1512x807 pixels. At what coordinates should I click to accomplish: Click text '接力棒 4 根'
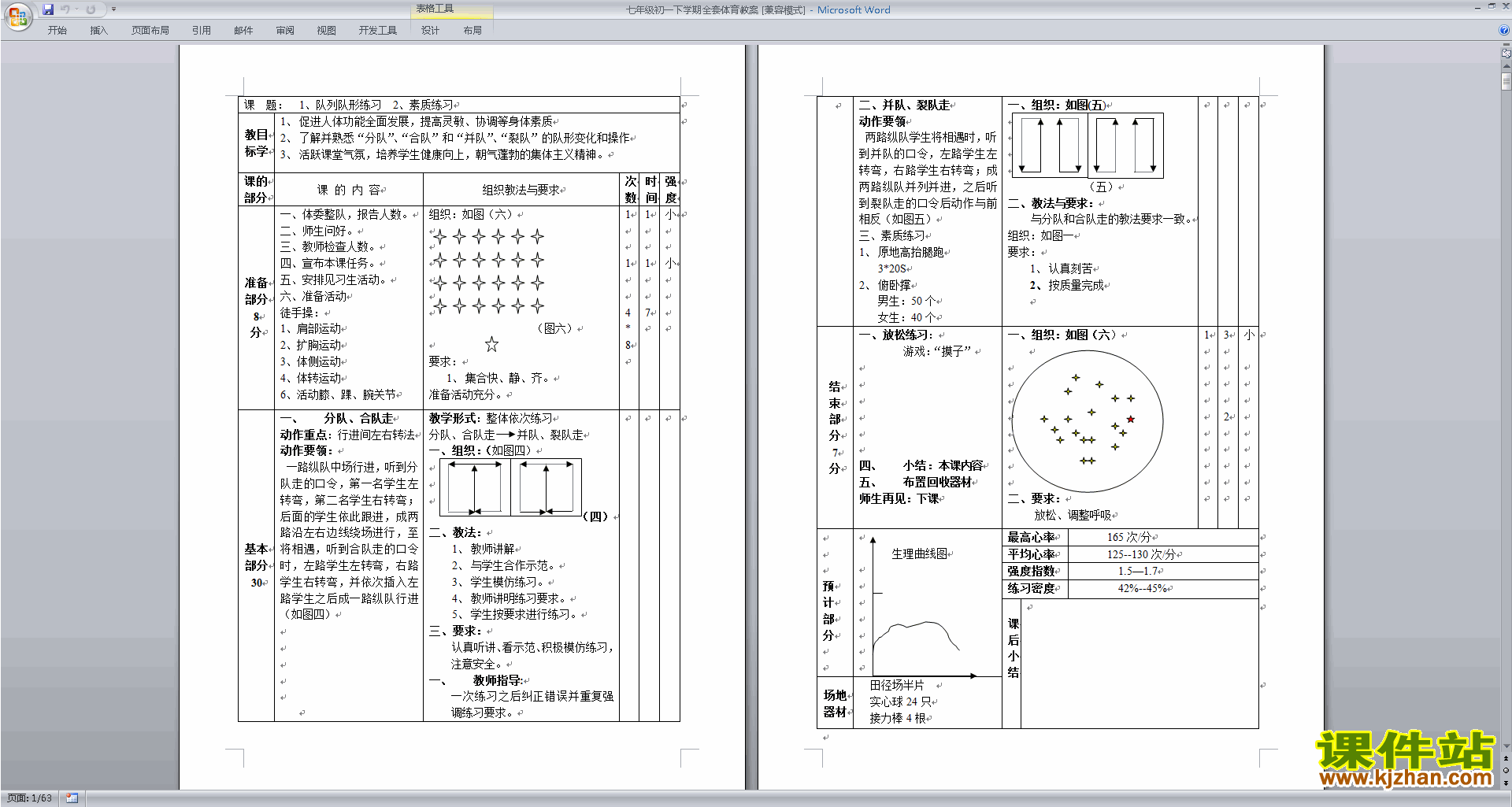898,718
